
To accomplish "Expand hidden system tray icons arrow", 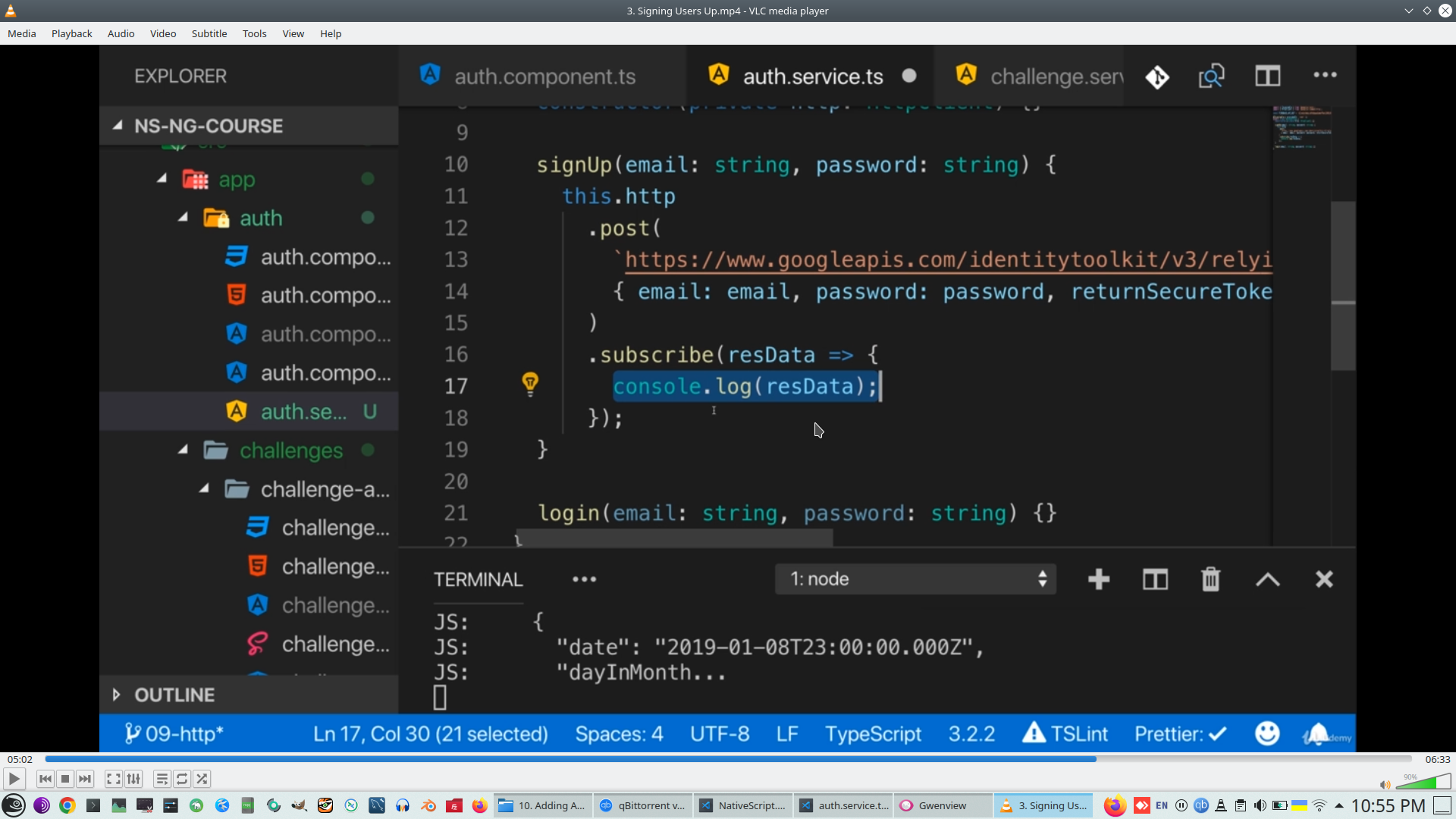I will pyautogui.click(x=1338, y=805).
